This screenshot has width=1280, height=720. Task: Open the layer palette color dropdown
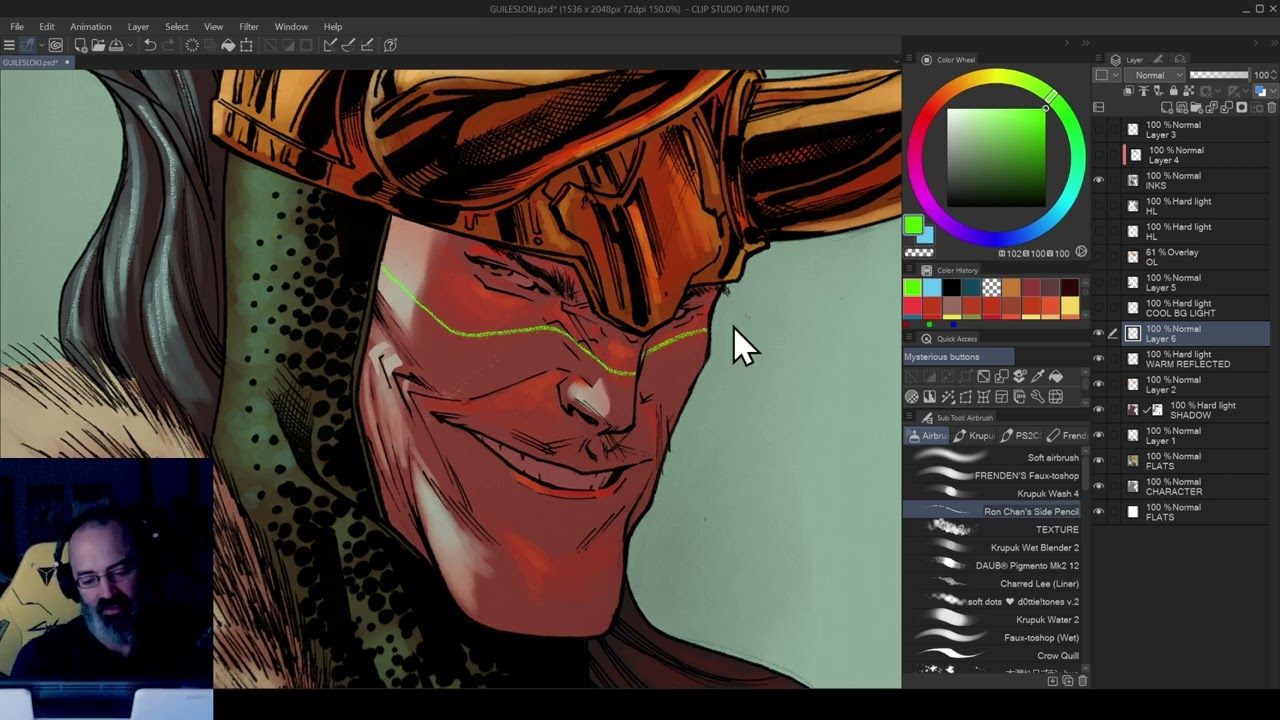click(1106, 75)
